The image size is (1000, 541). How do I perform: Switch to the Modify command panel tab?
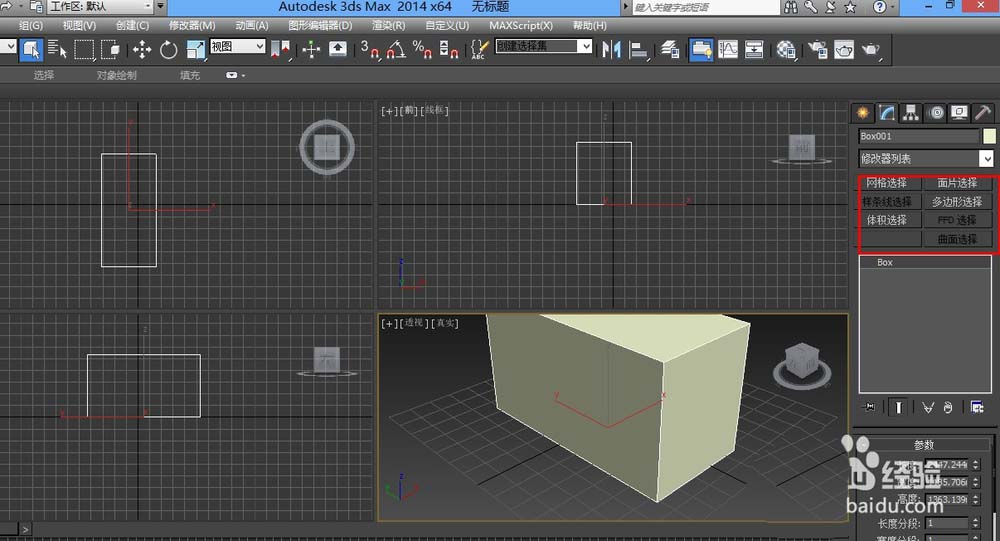click(886, 113)
